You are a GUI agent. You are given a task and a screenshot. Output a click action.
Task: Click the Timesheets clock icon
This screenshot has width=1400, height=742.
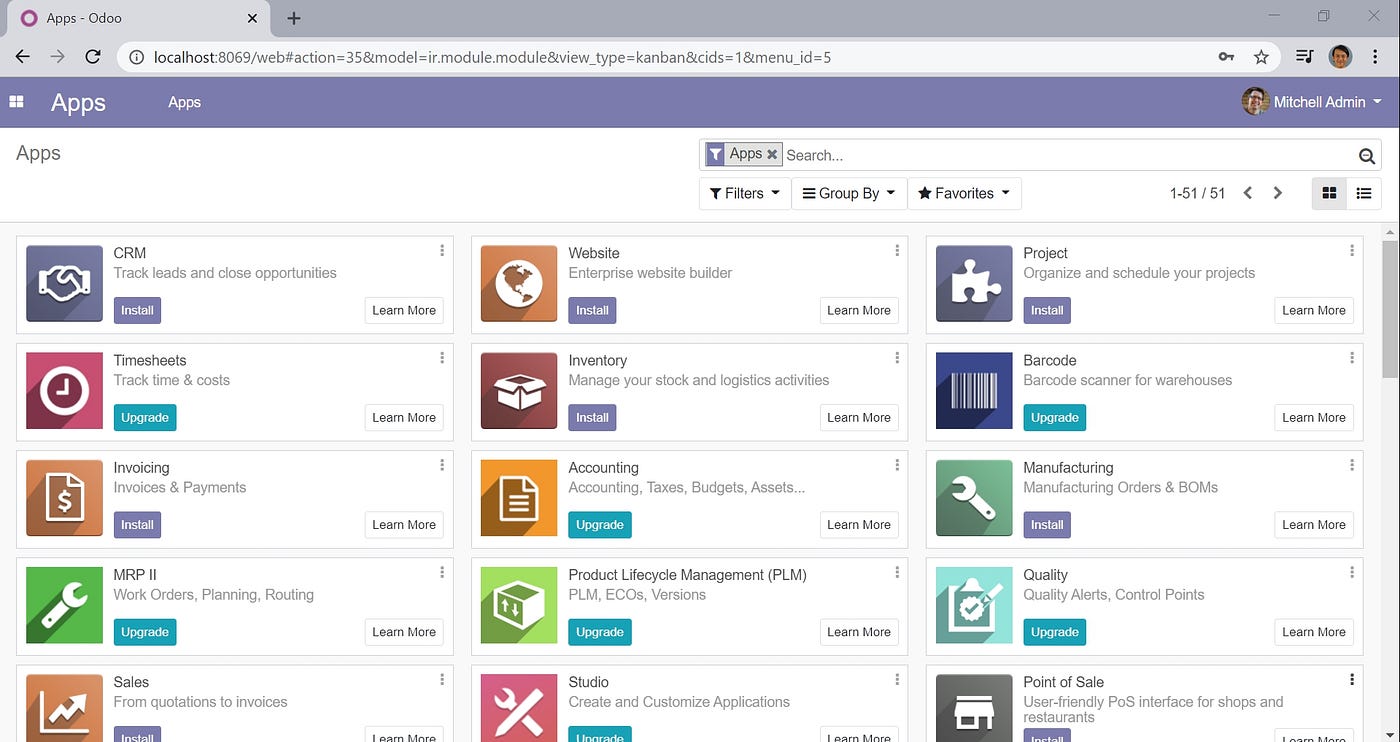[64, 391]
